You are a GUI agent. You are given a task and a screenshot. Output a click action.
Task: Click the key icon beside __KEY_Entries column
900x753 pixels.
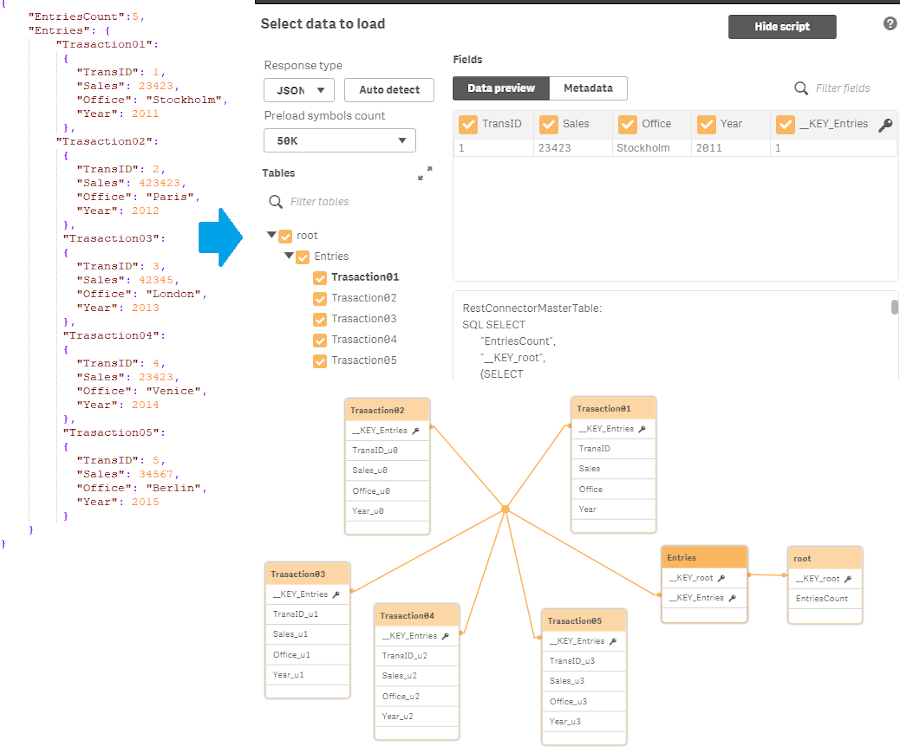point(885,125)
